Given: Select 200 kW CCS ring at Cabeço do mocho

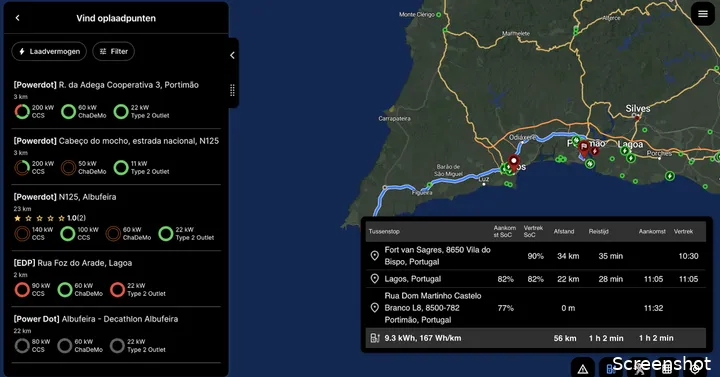Looking at the screenshot, I should click(22, 168).
